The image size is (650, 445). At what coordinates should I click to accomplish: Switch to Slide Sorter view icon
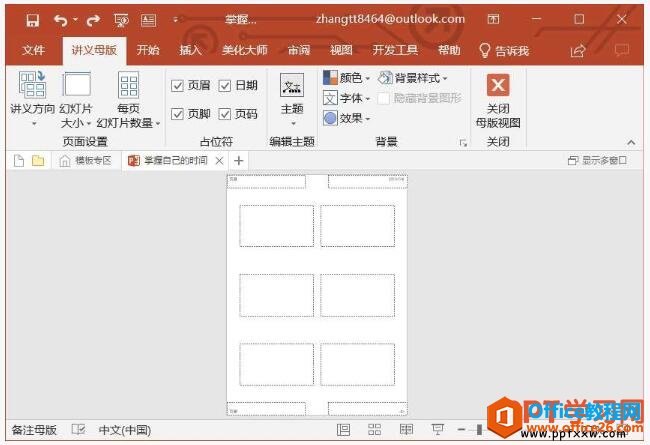point(374,430)
